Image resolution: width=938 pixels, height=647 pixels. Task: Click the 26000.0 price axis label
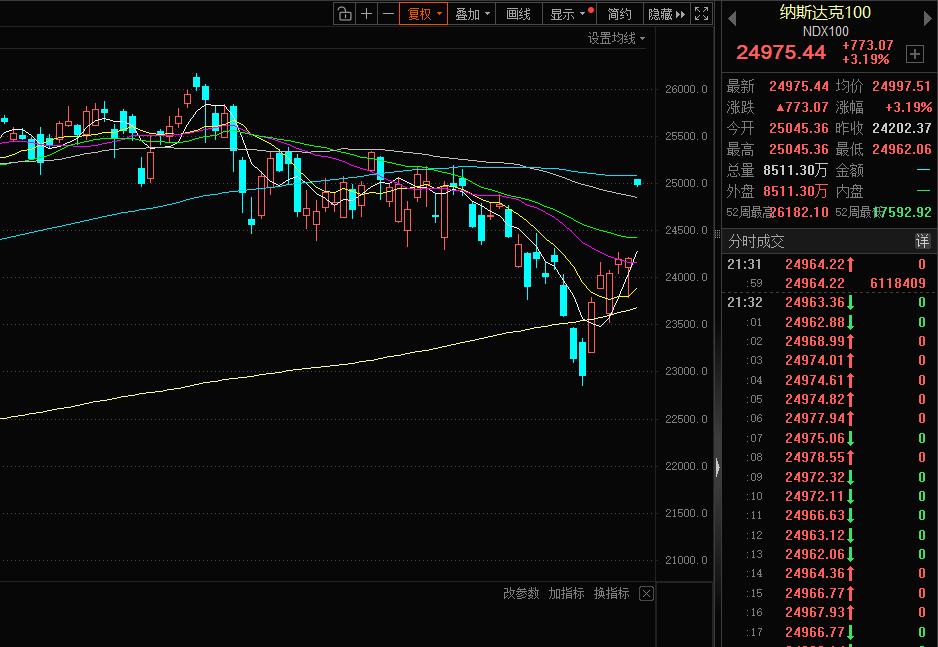[x=686, y=89]
